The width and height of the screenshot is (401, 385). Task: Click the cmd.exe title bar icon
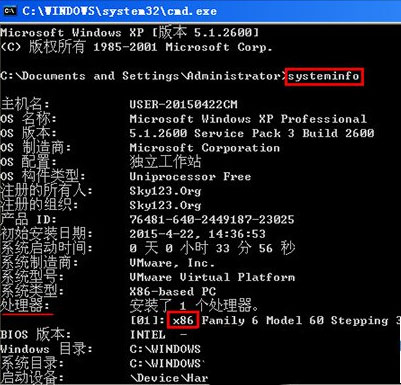[x=10, y=10]
